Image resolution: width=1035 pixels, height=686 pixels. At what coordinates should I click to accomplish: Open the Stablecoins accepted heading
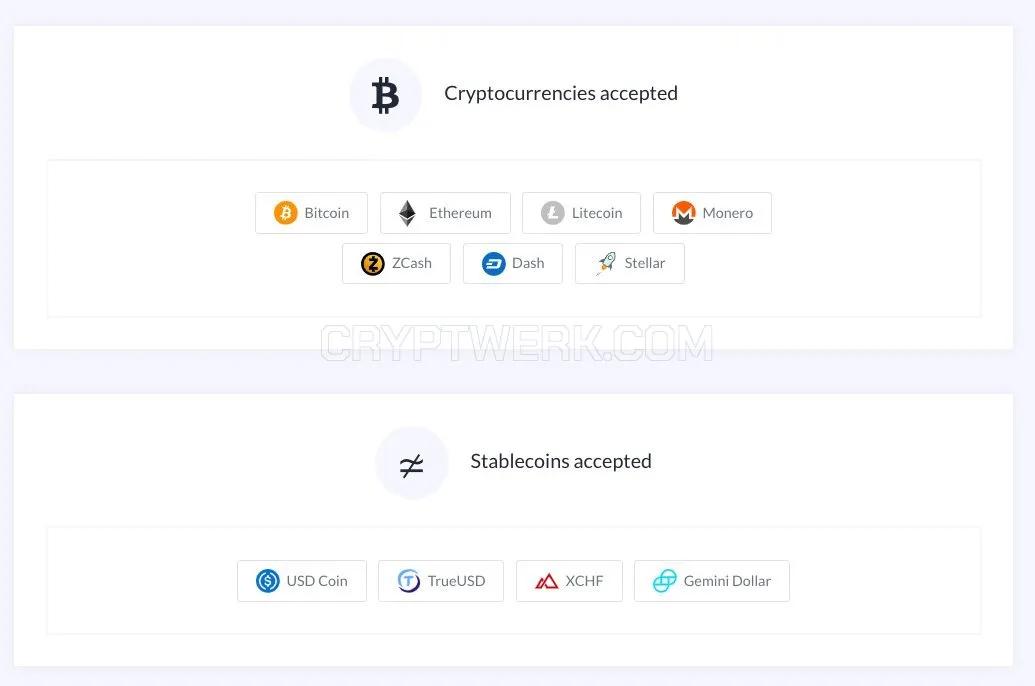coord(561,462)
